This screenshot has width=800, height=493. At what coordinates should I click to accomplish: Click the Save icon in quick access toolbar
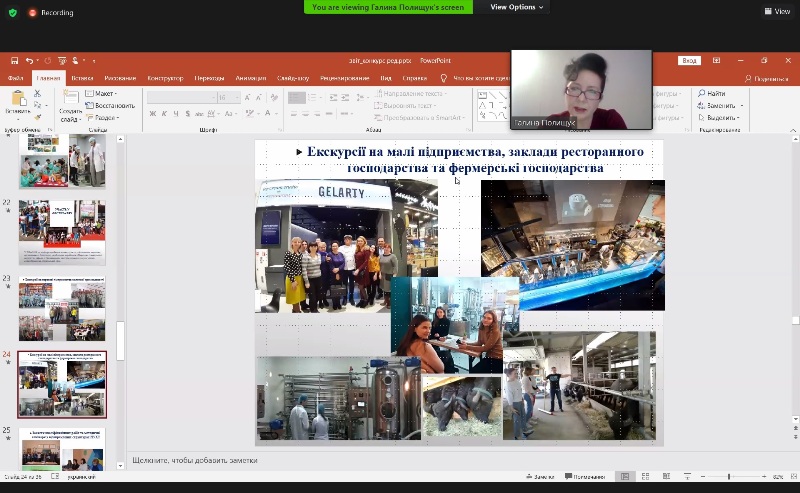(14, 61)
